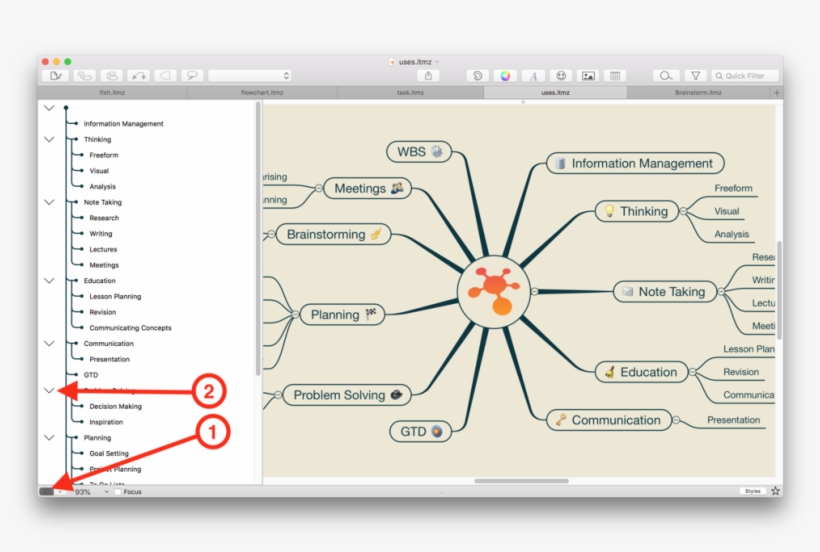This screenshot has width=820, height=552.
Task: Collapse the Planning outline chevron
Action: coord(49,438)
